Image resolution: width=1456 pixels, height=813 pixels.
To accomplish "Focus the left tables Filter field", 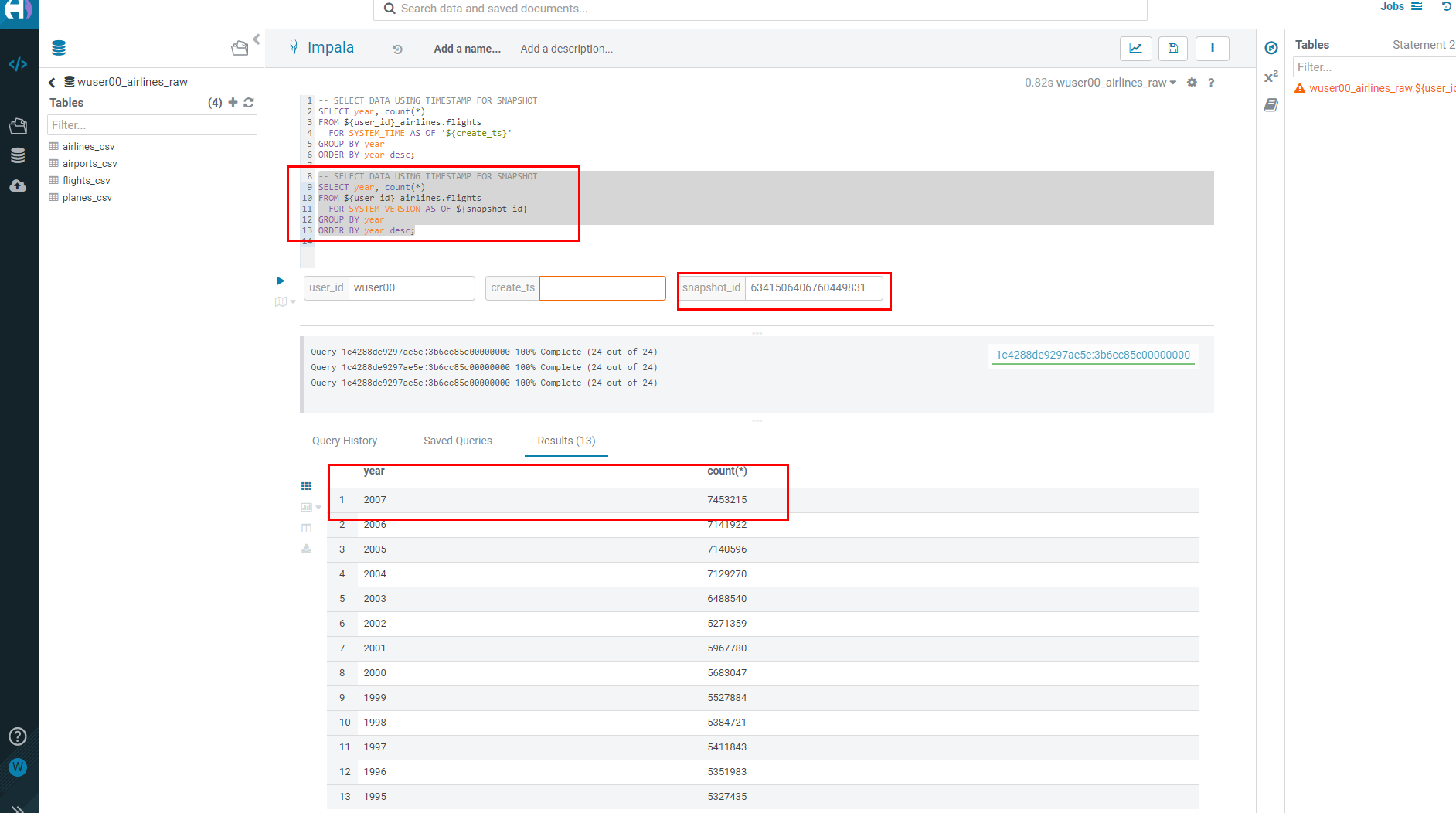I will pos(152,125).
